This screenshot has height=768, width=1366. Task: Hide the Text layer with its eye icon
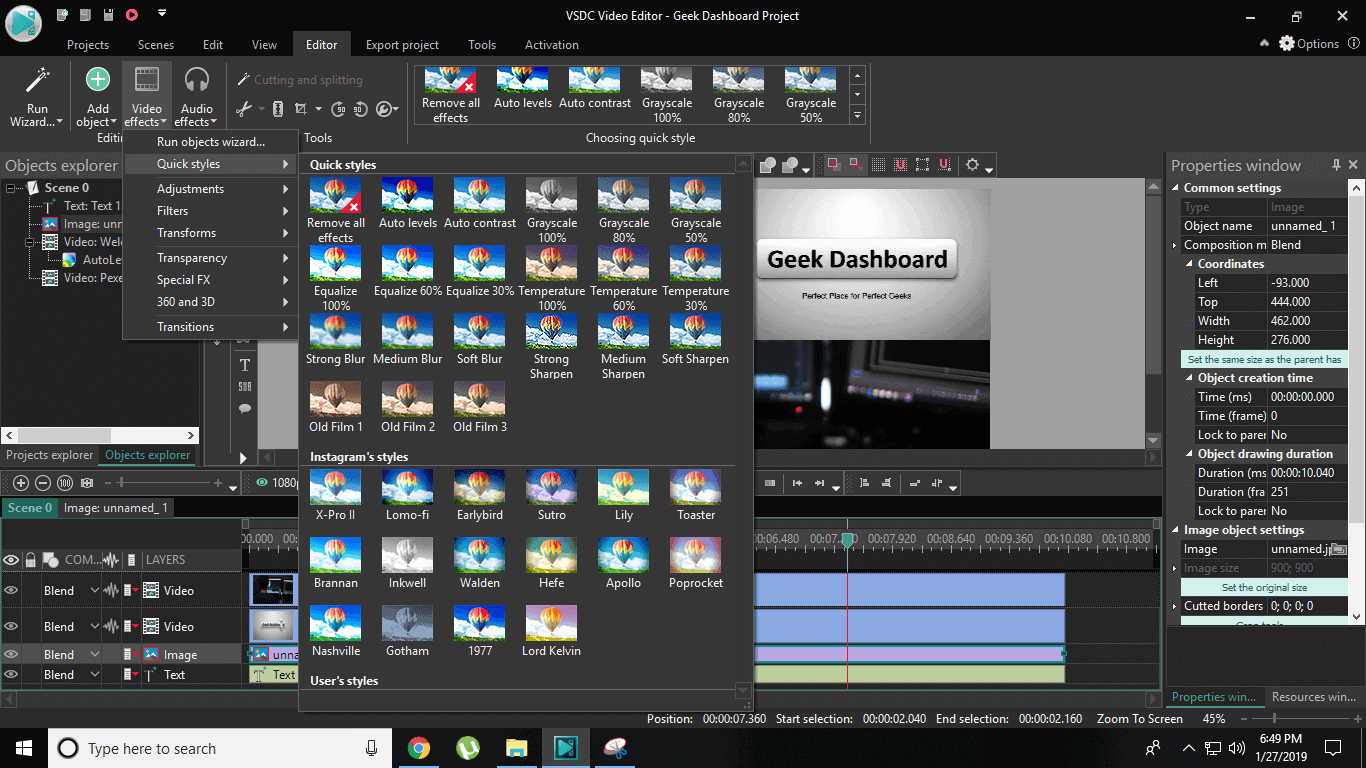click(11, 675)
